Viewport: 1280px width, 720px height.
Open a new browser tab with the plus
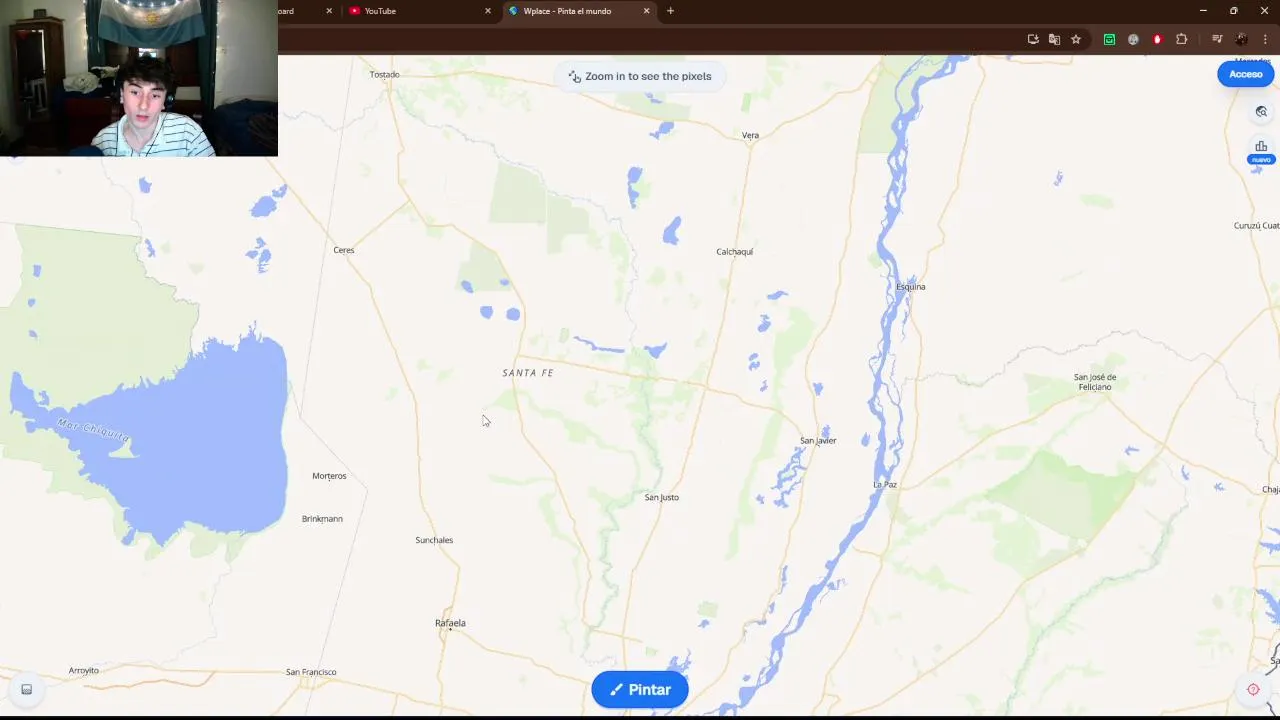670,11
